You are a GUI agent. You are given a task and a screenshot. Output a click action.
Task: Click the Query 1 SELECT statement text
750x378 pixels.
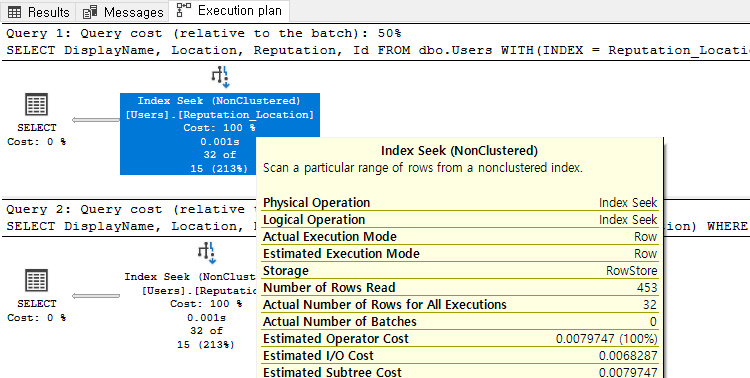(x=378, y=50)
